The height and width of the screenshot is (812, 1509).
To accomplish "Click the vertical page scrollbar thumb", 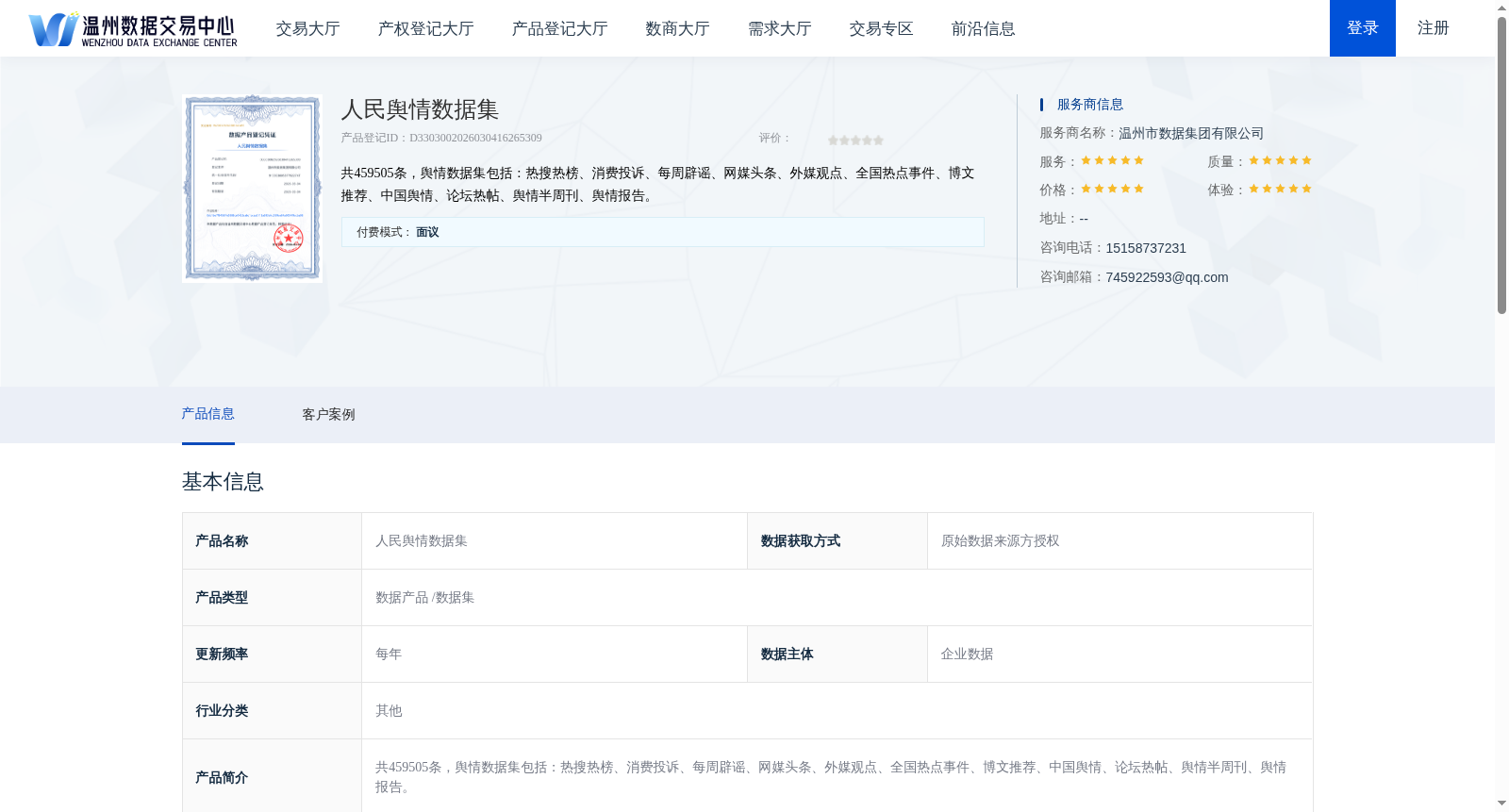I will click(x=1501, y=165).
